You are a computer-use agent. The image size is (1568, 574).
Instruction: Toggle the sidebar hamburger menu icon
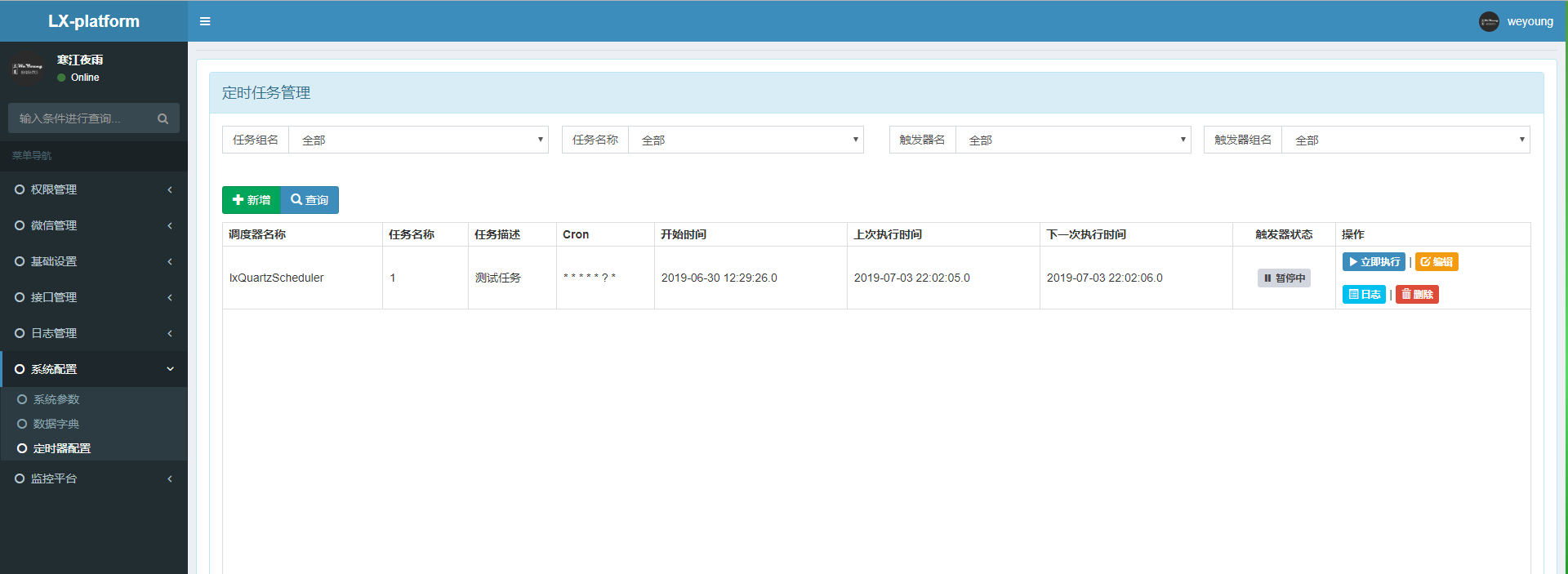coord(205,21)
